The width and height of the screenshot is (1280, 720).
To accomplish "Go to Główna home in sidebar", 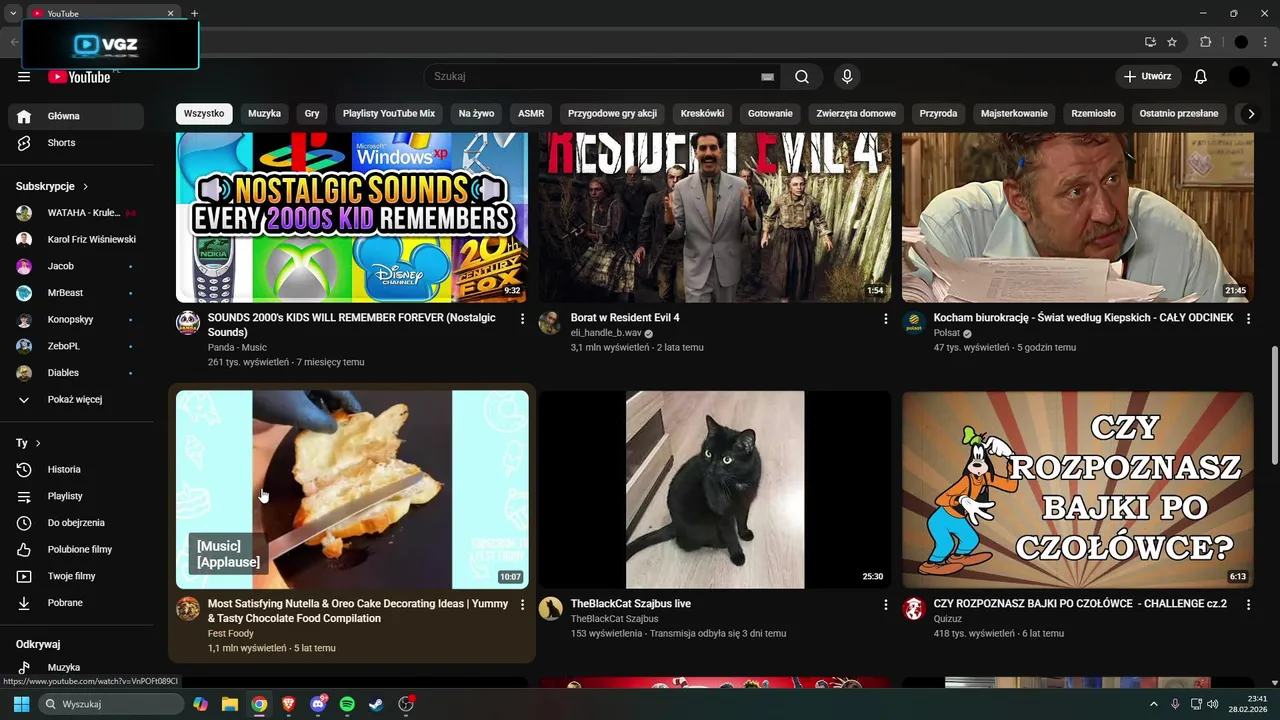I will 76,116.
